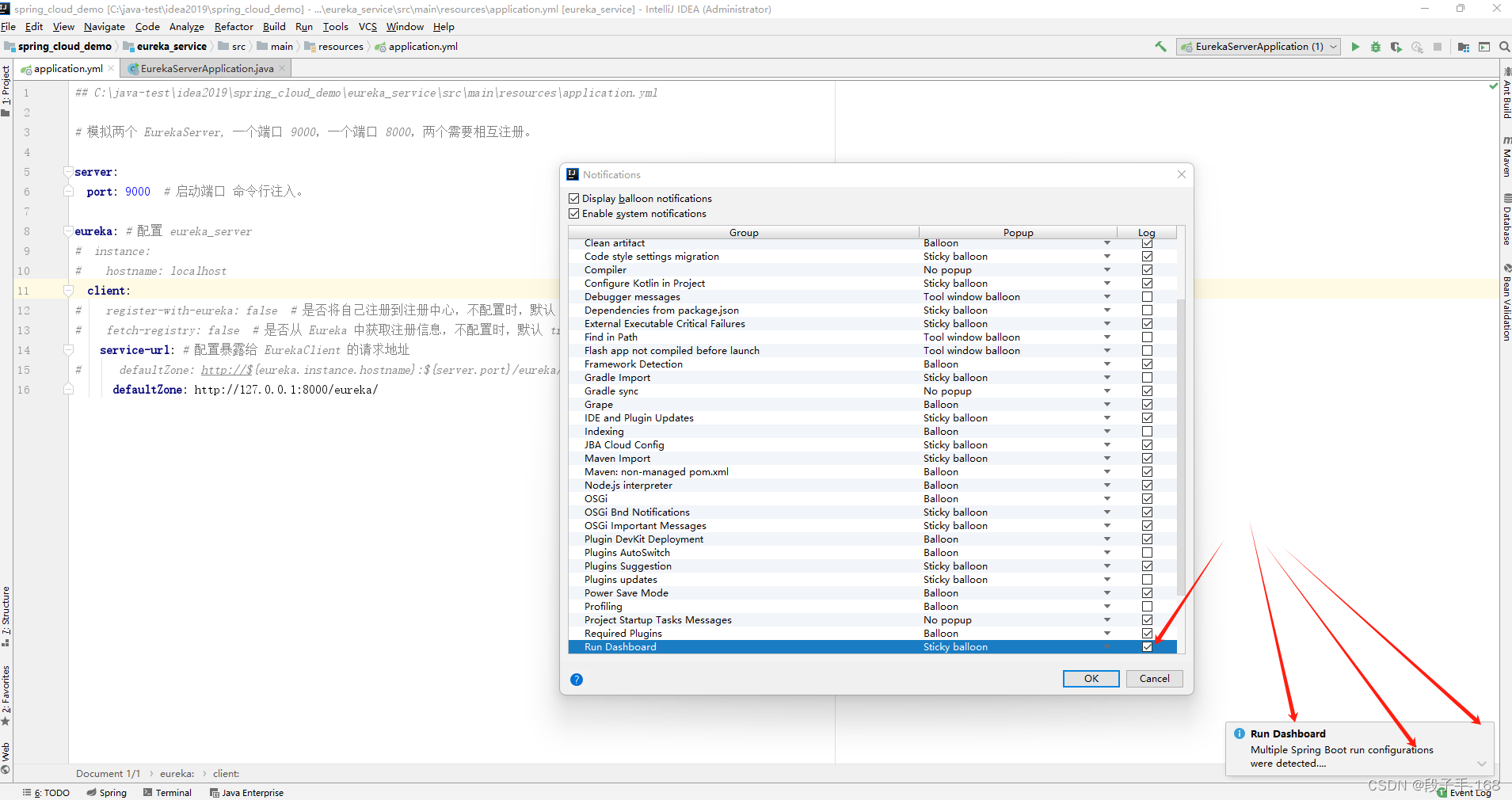Toggle Log checkbox for Debugger messages

click(1147, 296)
